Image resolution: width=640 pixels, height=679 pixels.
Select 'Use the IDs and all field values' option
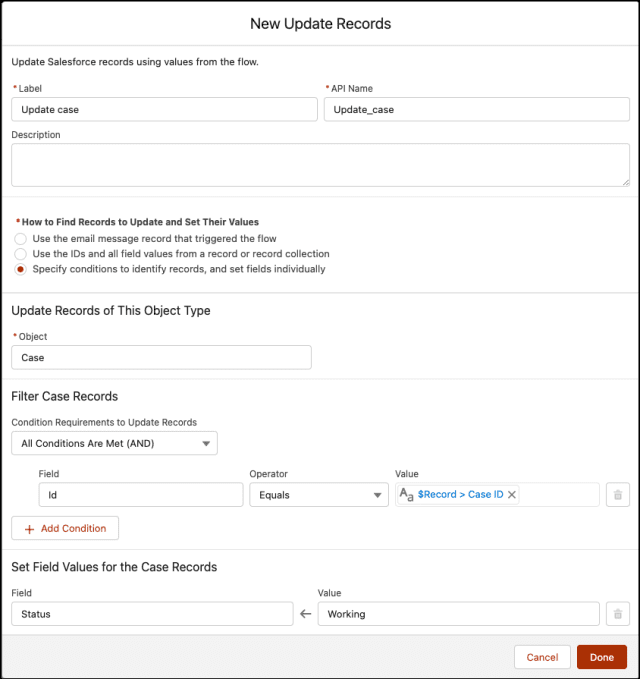point(20,254)
